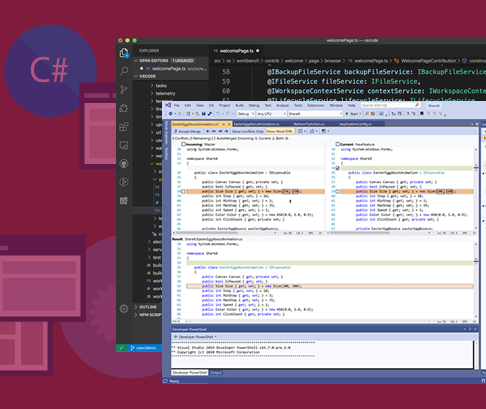Switch to the Output tab
Screen dimensions: 486x409
click(216, 372)
